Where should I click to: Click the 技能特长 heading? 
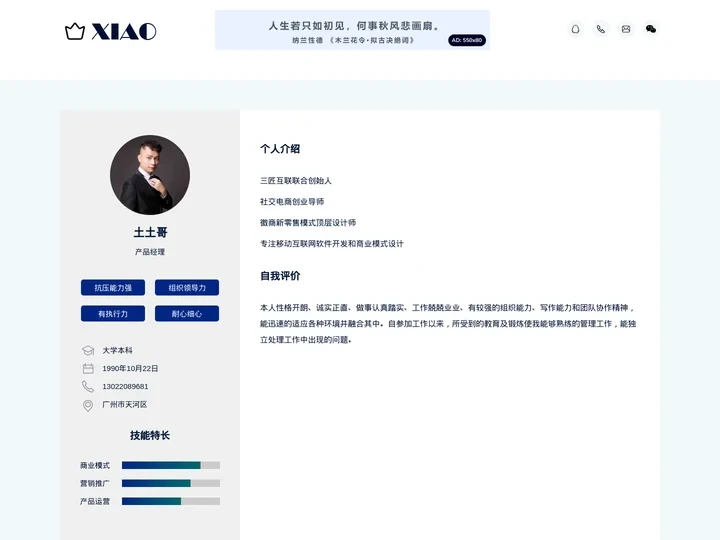pos(150,435)
